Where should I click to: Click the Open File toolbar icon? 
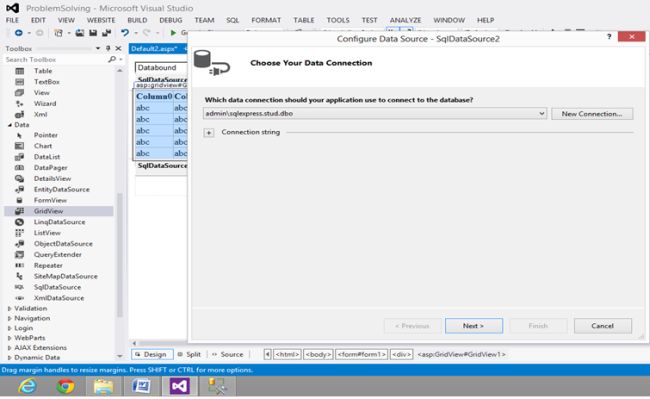point(80,33)
